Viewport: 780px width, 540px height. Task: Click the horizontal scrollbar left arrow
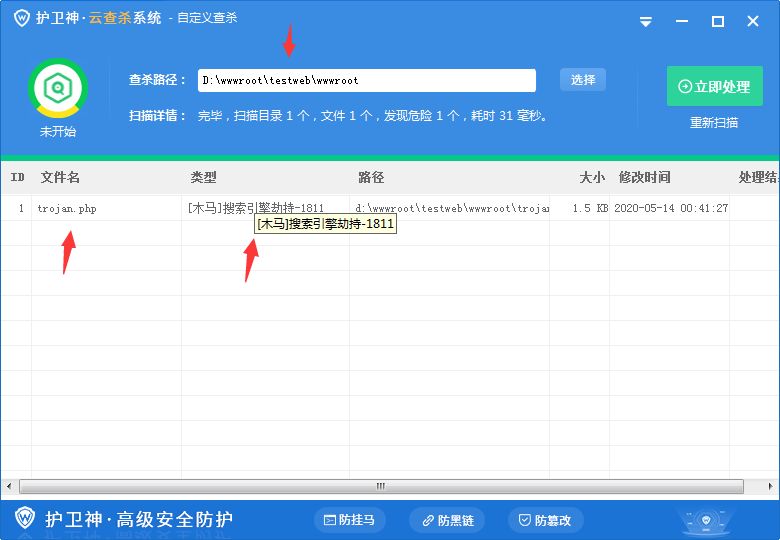(x=9, y=486)
